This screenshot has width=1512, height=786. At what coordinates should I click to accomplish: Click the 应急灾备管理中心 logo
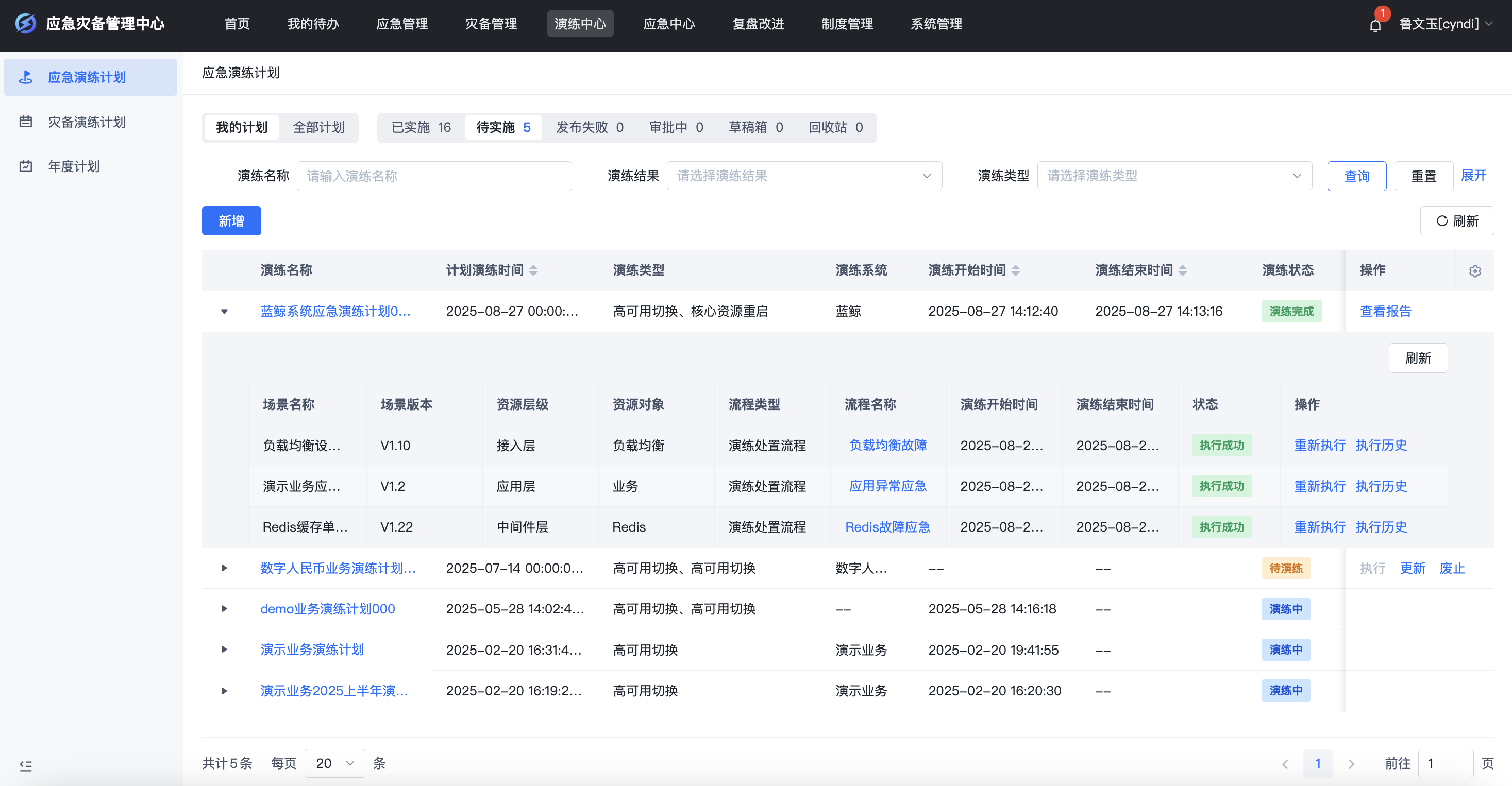(94, 24)
